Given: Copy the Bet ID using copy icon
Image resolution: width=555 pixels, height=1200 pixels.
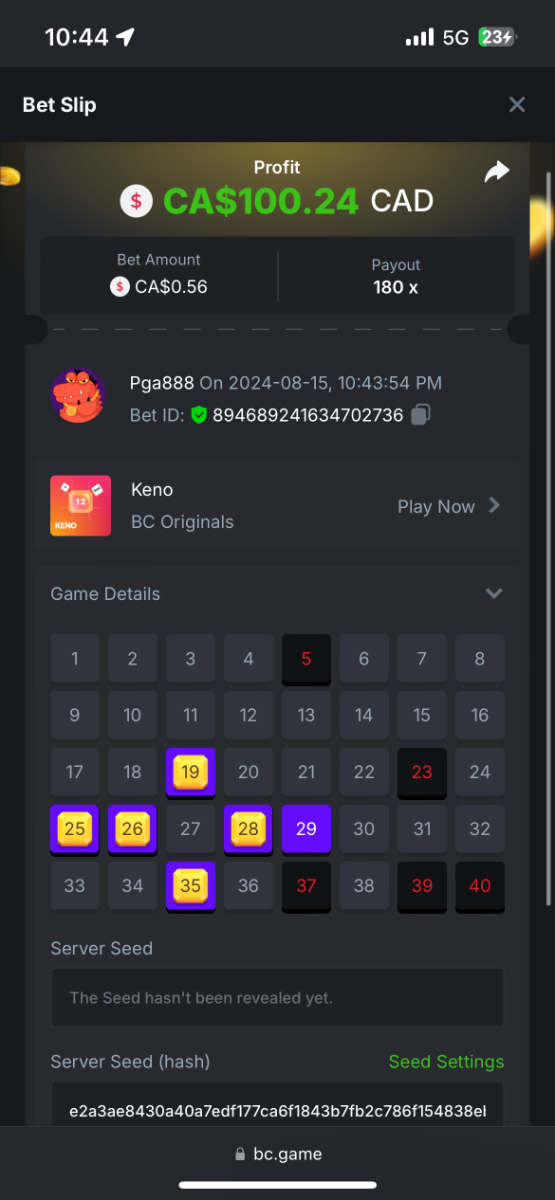Looking at the screenshot, I should coord(421,414).
